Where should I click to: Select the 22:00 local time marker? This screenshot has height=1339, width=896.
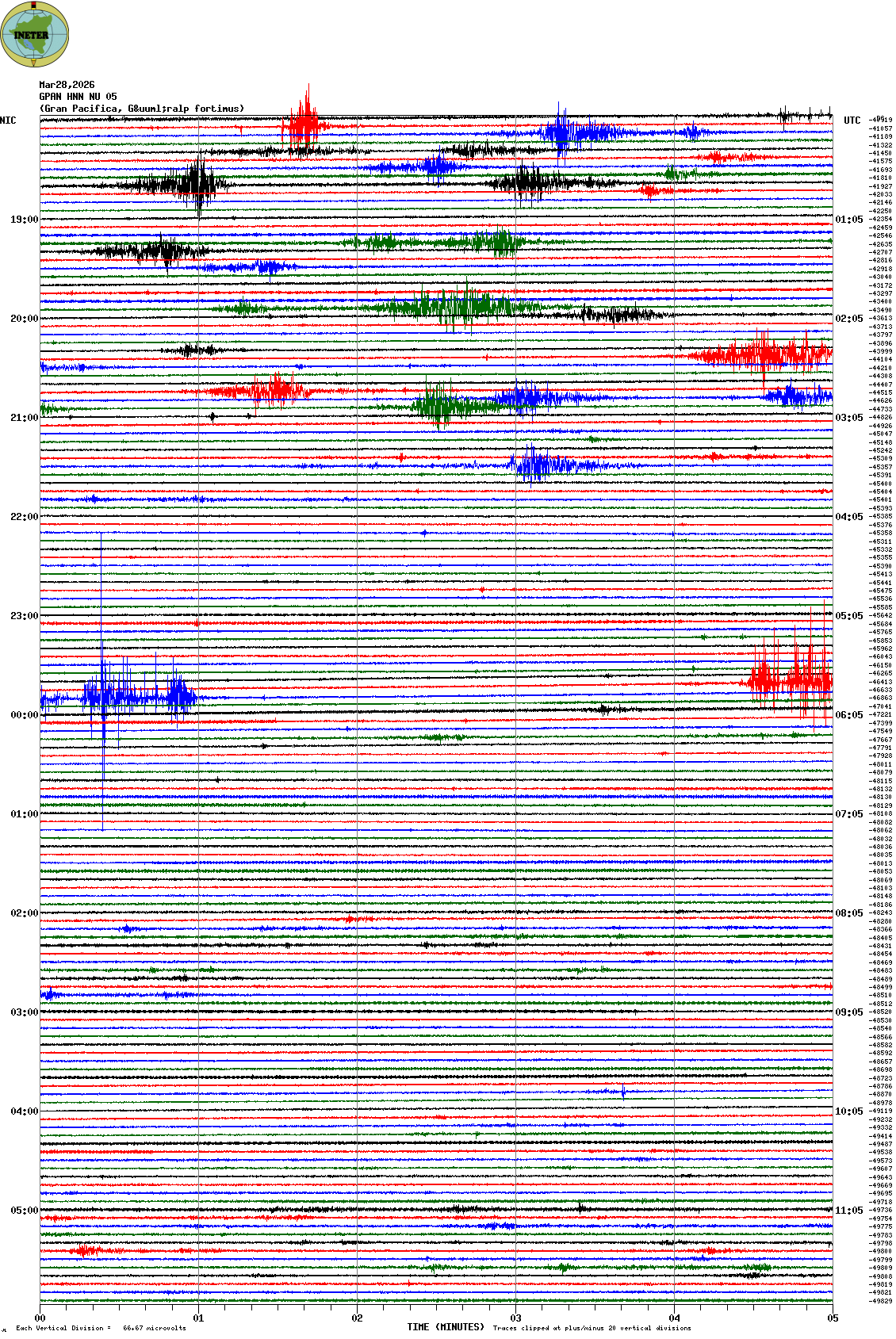point(24,517)
